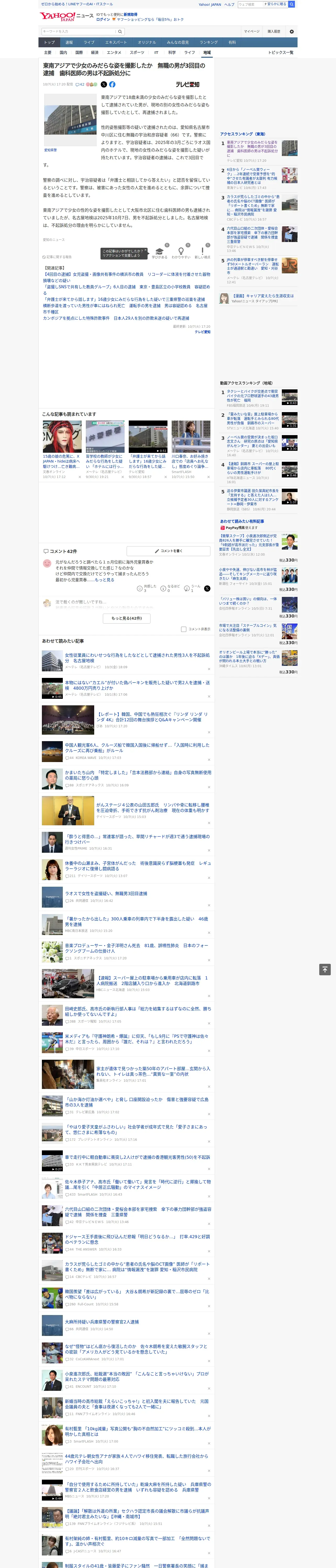
Task: Open the カンボジアを拠点 related article link
Action: (116, 318)
